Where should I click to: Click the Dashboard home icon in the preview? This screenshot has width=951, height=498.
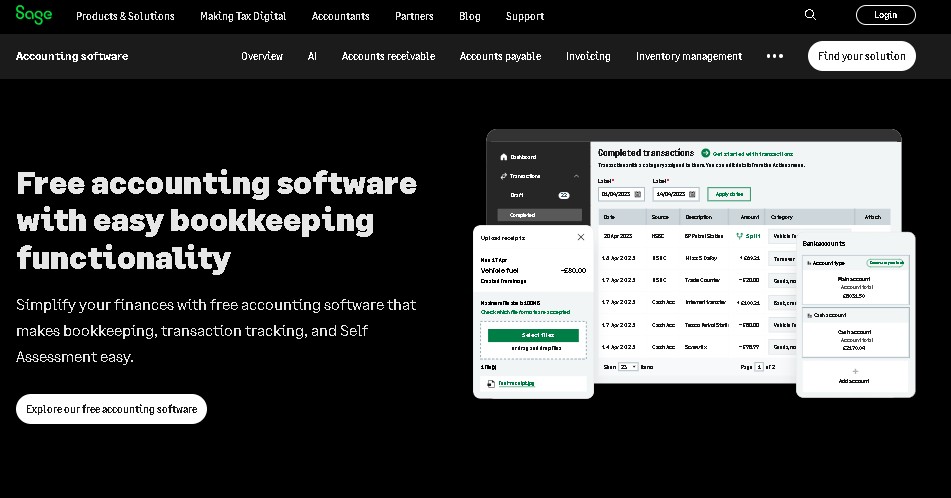point(503,157)
